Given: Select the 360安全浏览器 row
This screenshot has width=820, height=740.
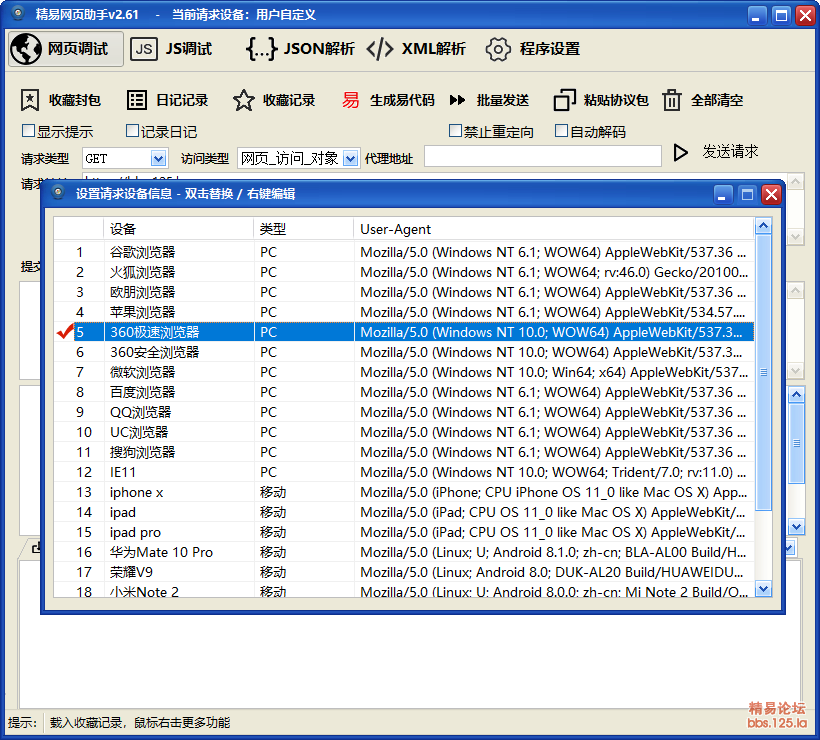Looking at the screenshot, I should coord(404,352).
